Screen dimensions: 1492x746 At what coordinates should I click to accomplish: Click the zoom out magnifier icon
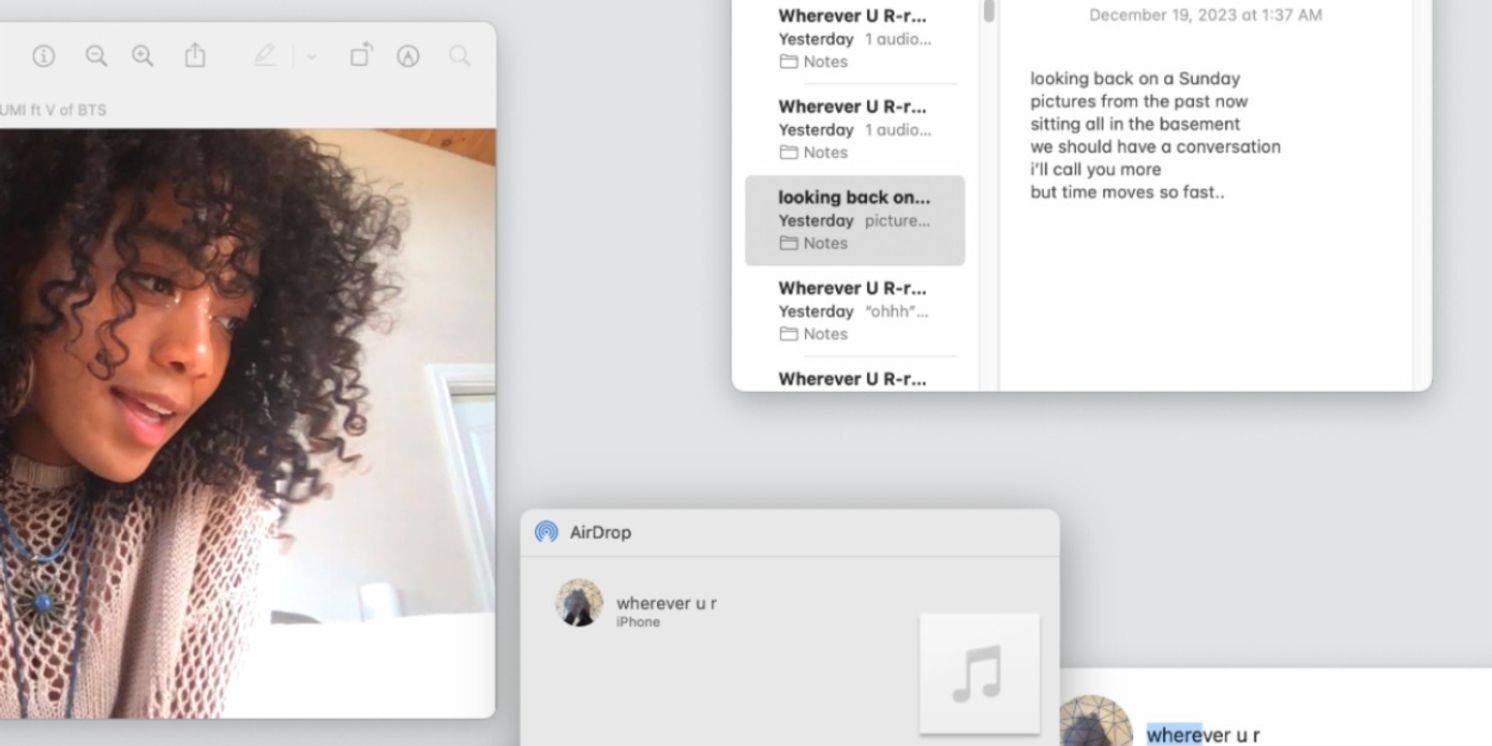96,56
